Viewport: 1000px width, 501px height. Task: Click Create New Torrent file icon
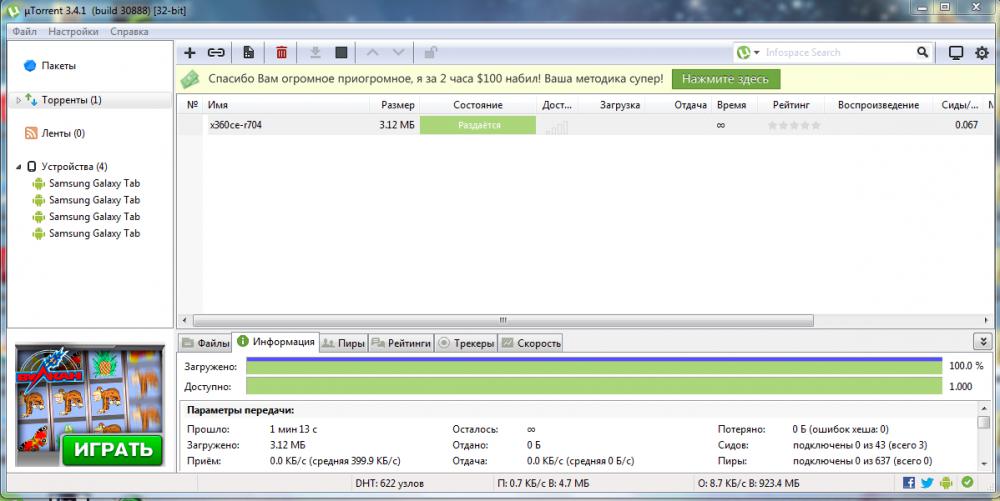point(249,53)
